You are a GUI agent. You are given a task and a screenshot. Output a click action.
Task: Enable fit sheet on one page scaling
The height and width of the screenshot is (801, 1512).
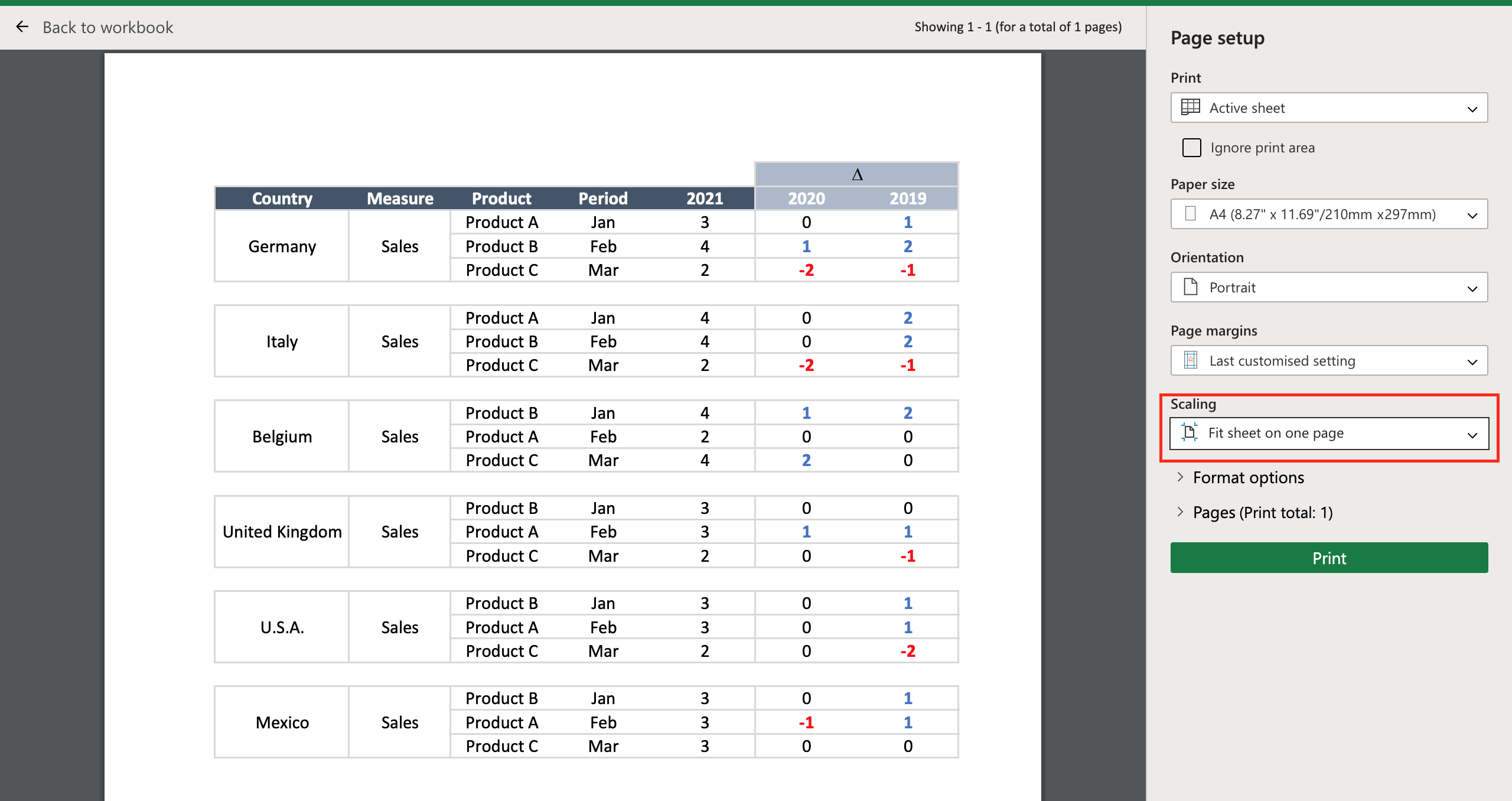pyautogui.click(x=1328, y=432)
